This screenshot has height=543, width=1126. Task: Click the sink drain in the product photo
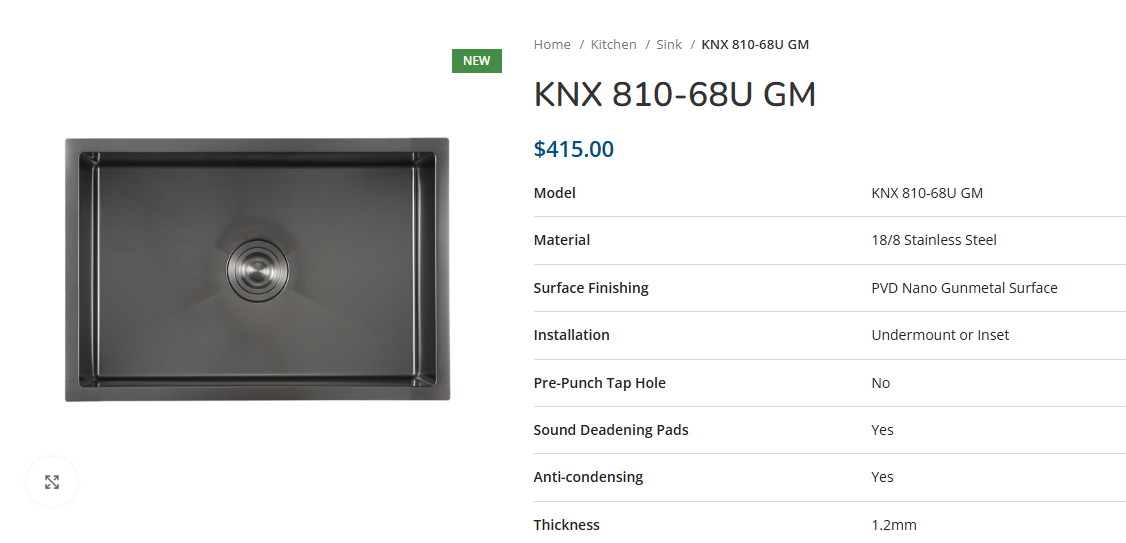[x=257, y=270]
